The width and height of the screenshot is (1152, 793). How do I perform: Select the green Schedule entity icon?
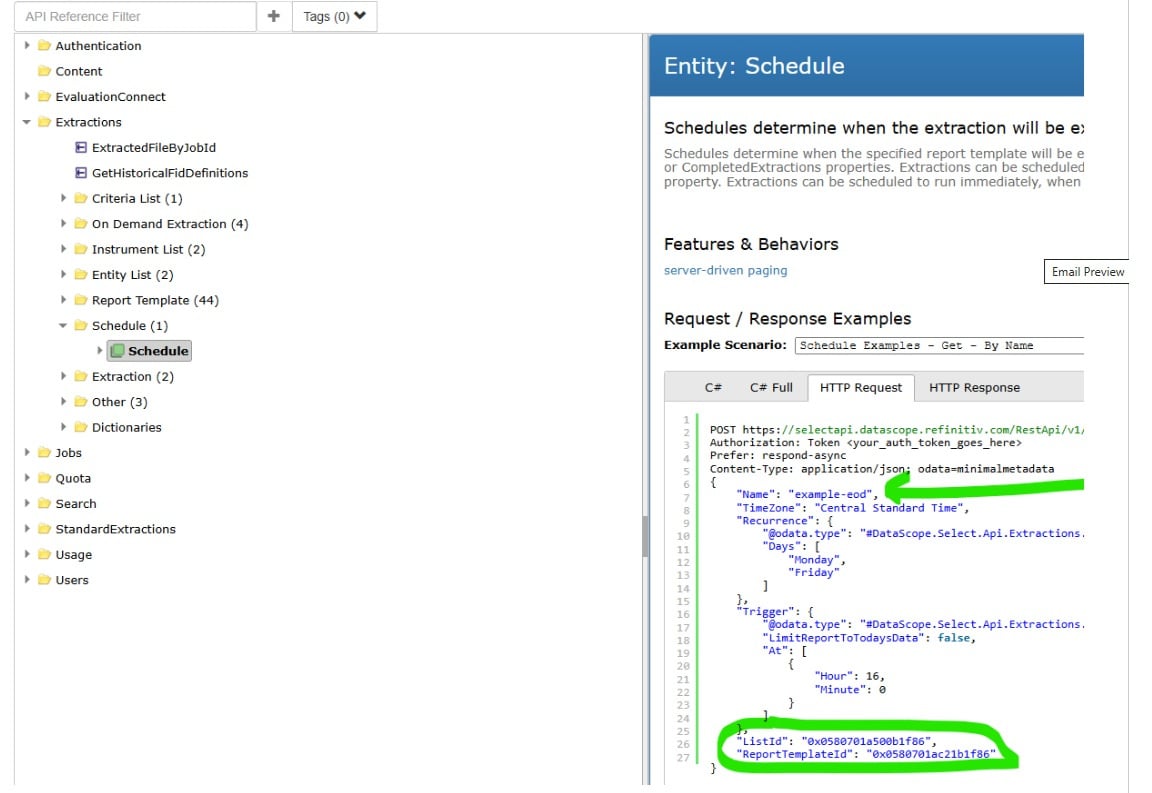coord(116,351)
